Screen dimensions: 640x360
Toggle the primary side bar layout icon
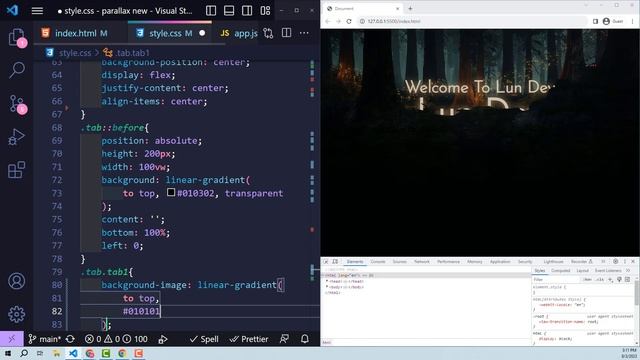(211, 11)
